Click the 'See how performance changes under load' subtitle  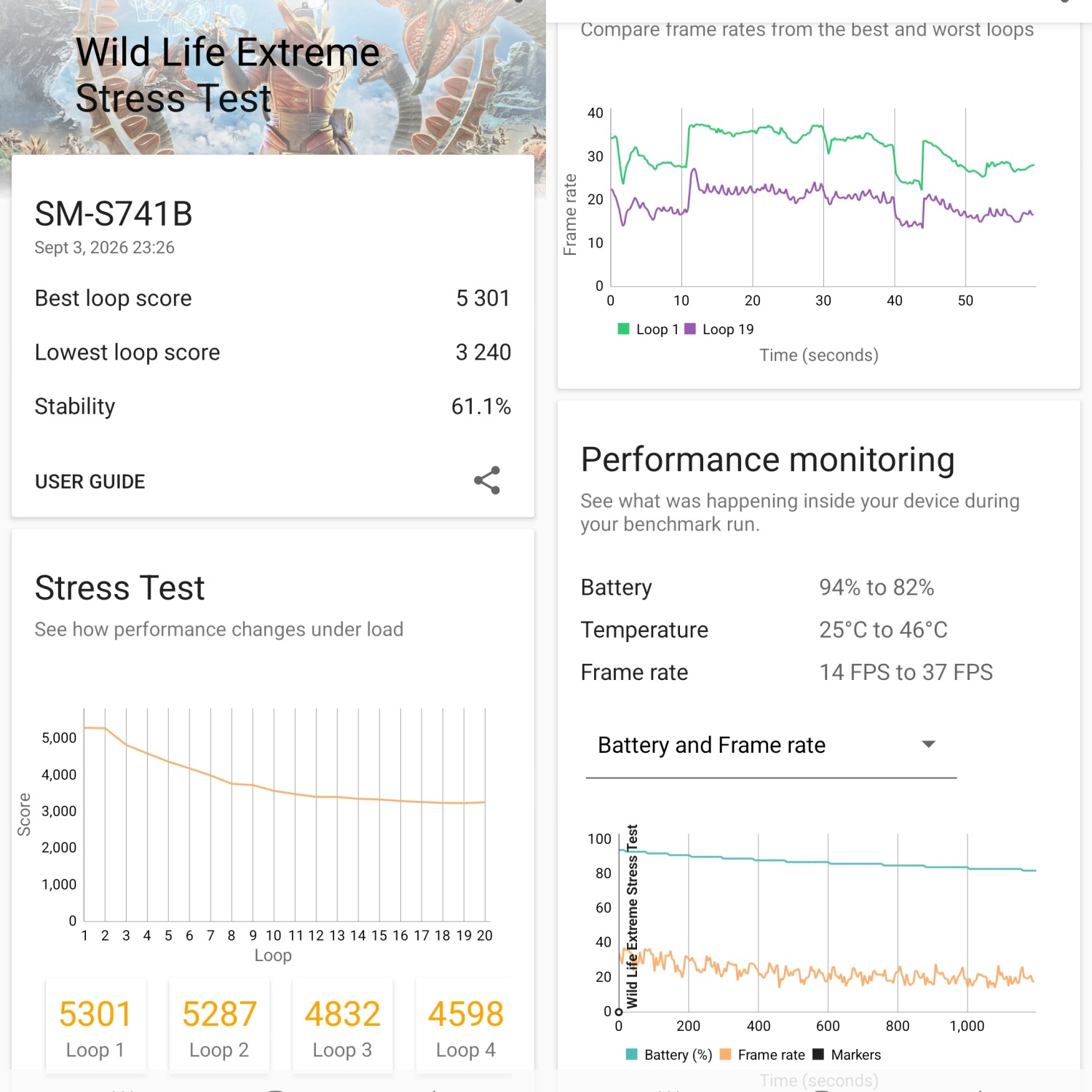pyautogui.click(x=219, y=629)
